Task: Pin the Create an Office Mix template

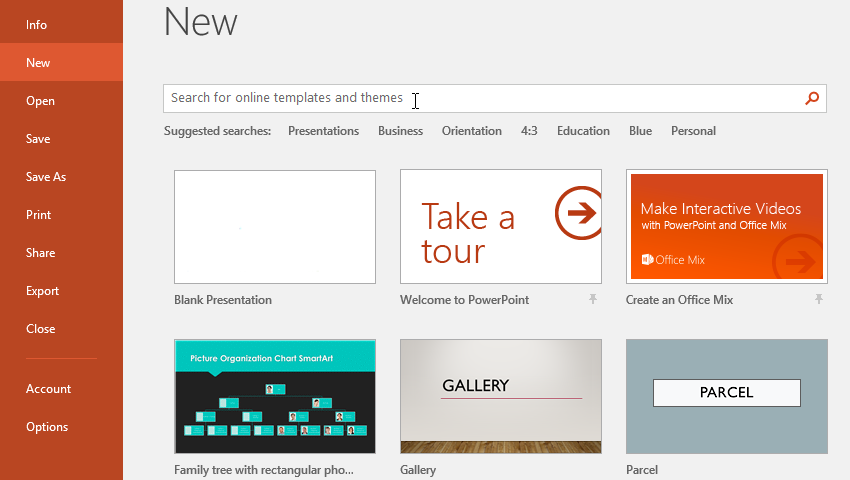Action: tap(819, 299)
